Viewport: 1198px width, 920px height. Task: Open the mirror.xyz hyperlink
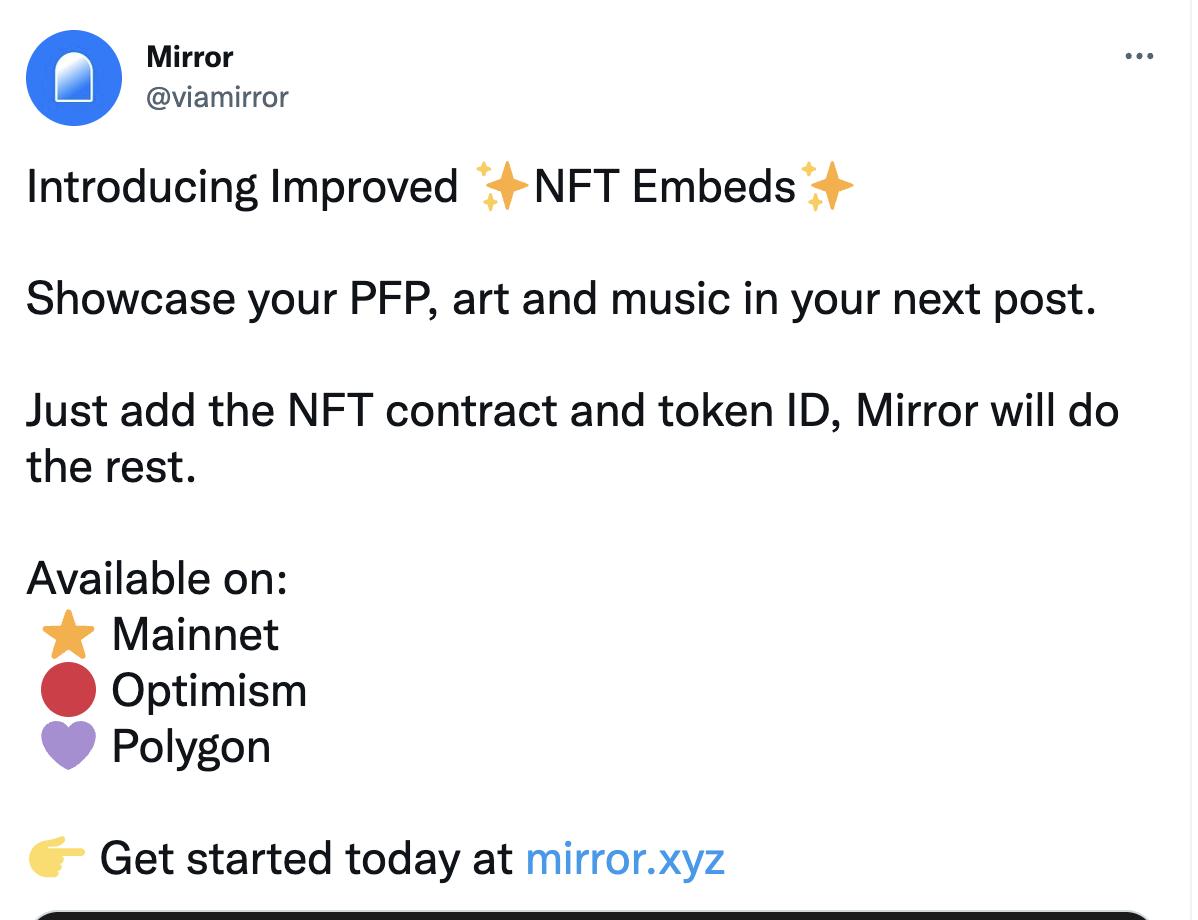coord(625,858)
